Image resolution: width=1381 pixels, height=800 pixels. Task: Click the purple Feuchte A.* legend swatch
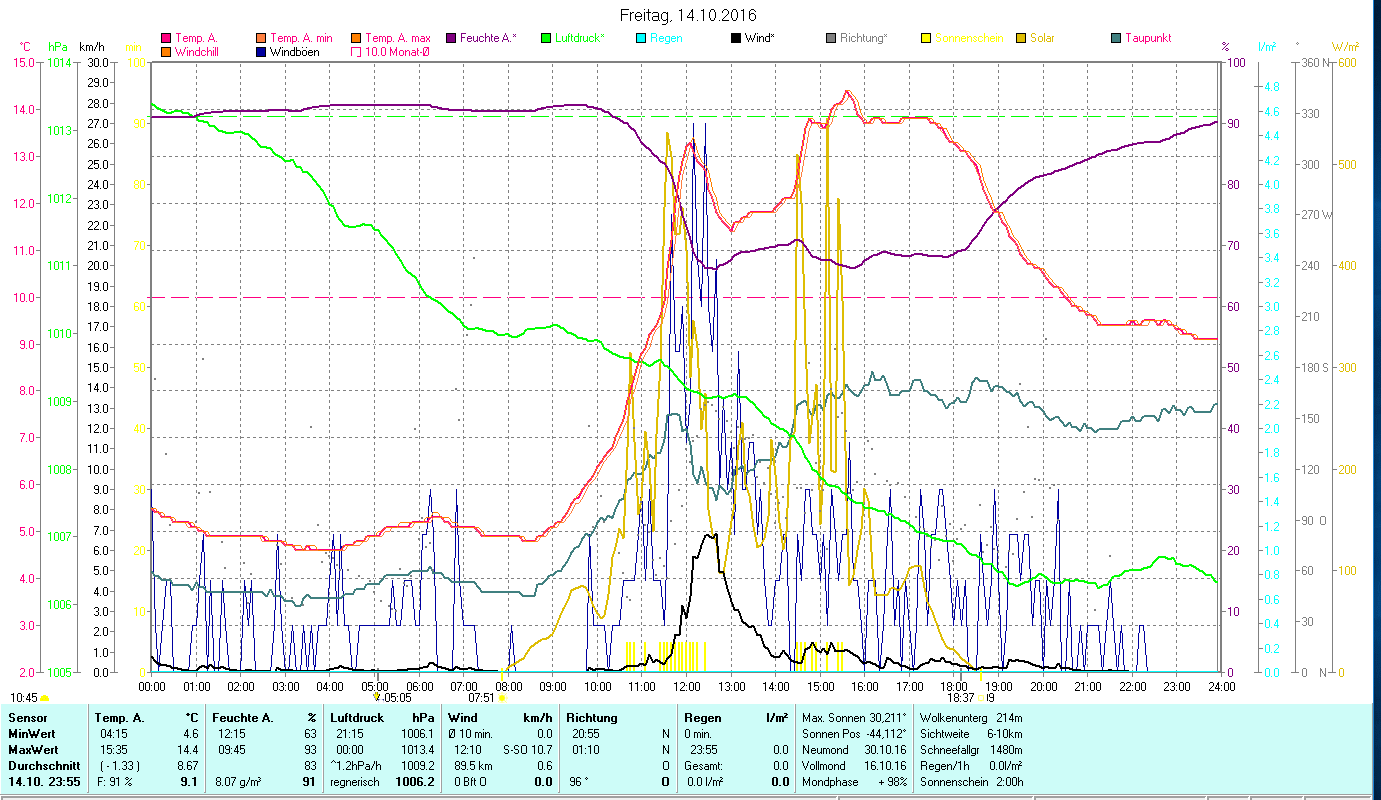pos(451,38)
